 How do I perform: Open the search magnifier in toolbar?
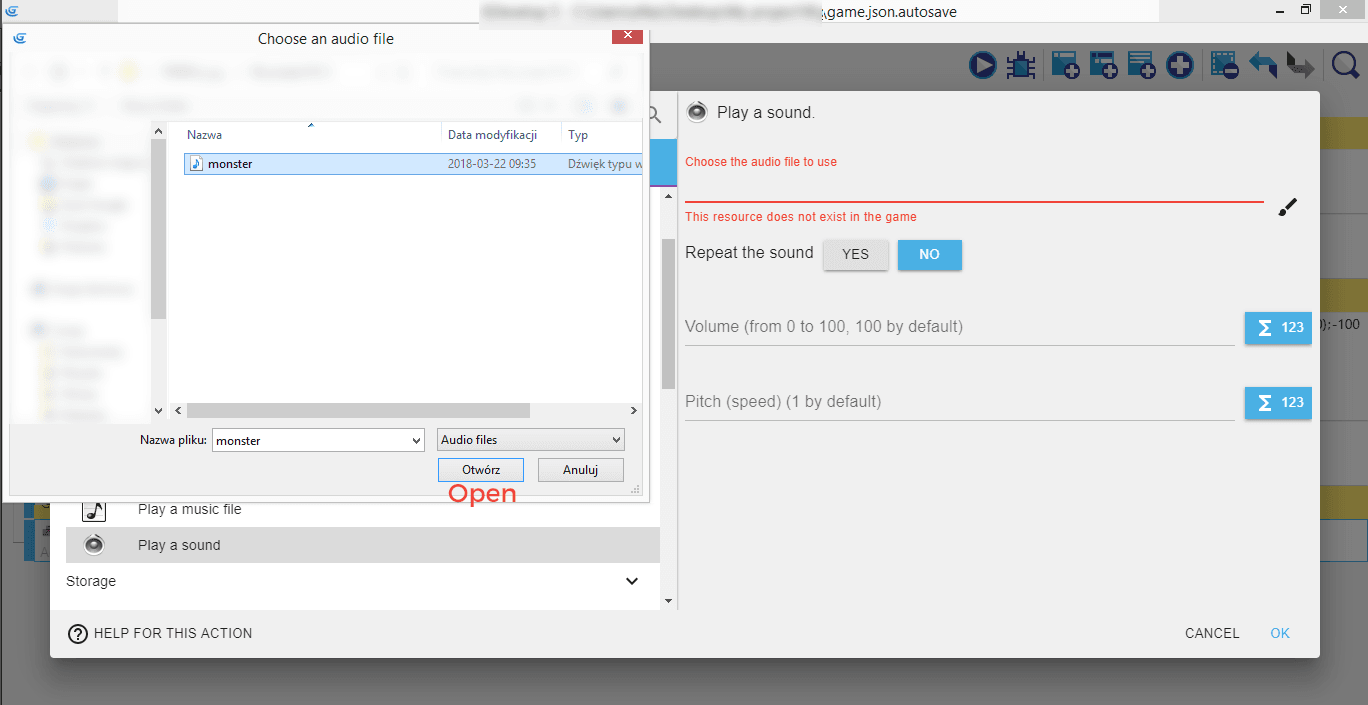pyautogui.click(x=1345, y=66)
